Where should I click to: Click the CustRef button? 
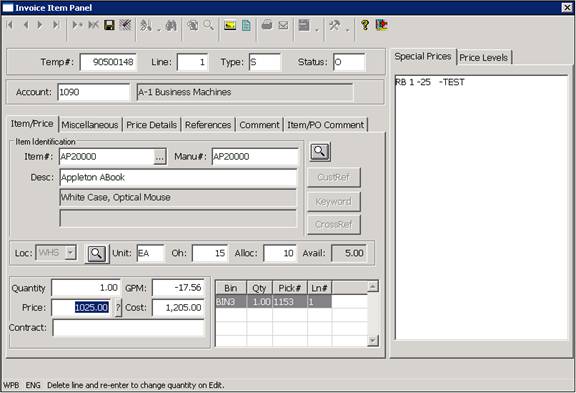pos(334,177)
